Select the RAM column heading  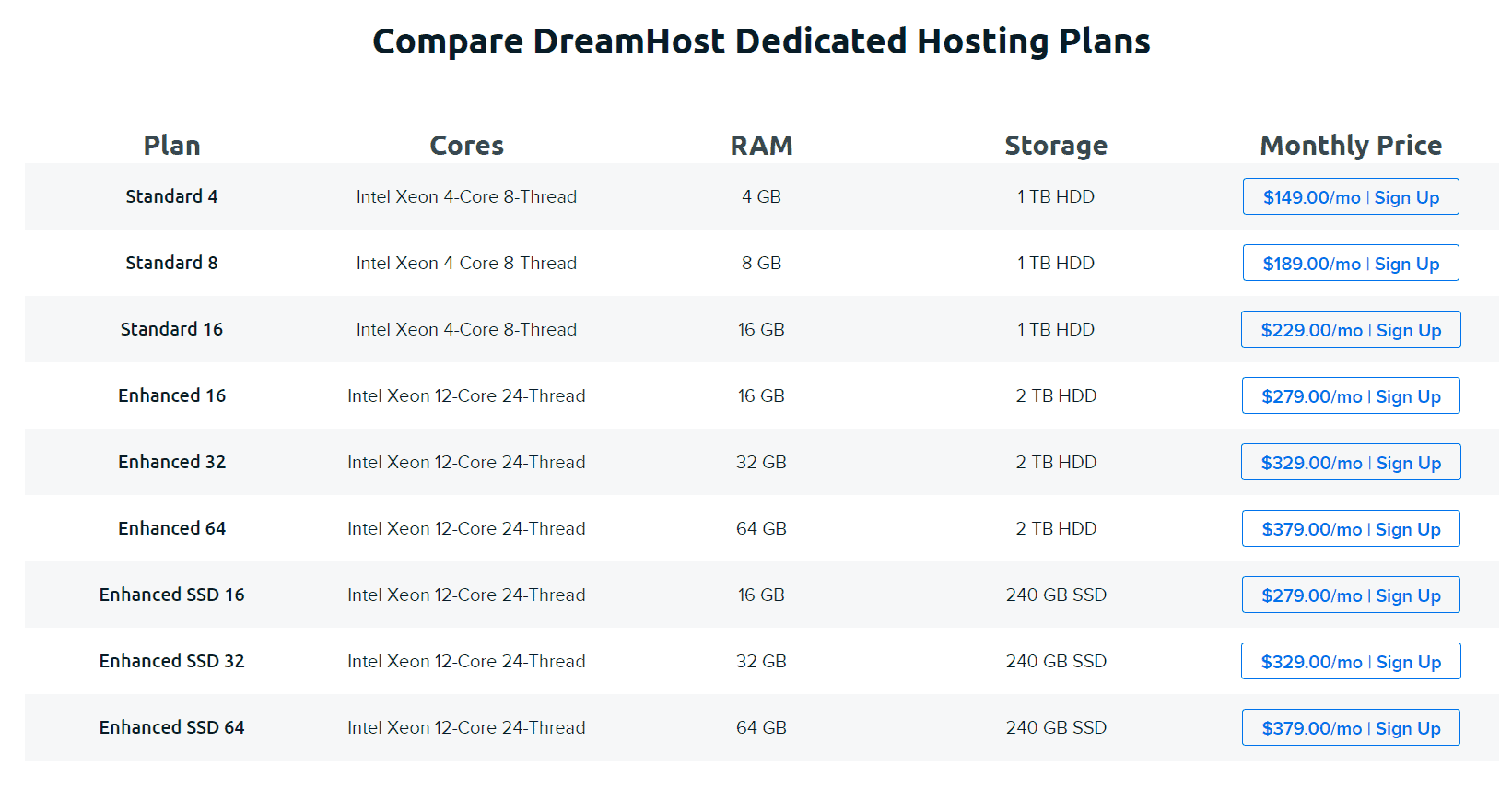pos(761,146)
